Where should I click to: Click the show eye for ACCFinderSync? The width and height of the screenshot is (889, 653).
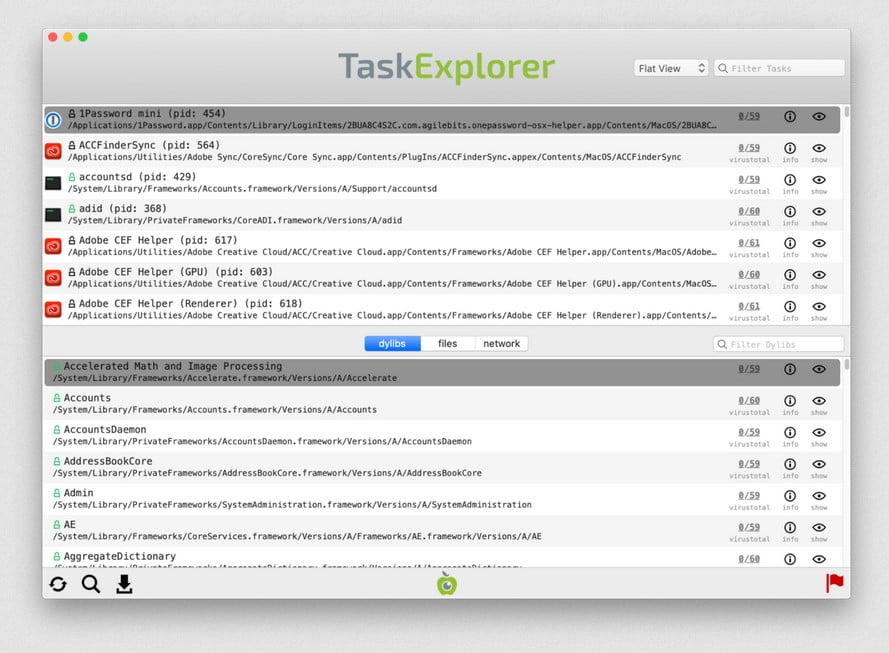pyautogui.click(x=819, y=148)
